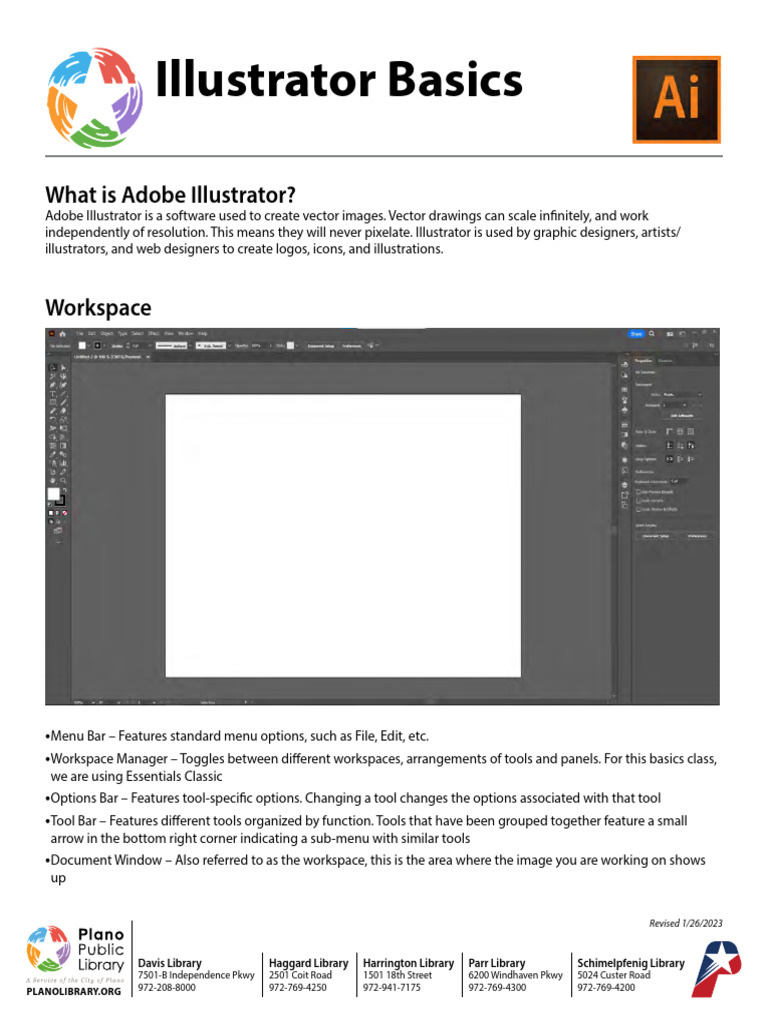Viewport: 768px width, 1024px height.
Task: Click Document Setup under Quick Actions
Action: coord(656,536)
